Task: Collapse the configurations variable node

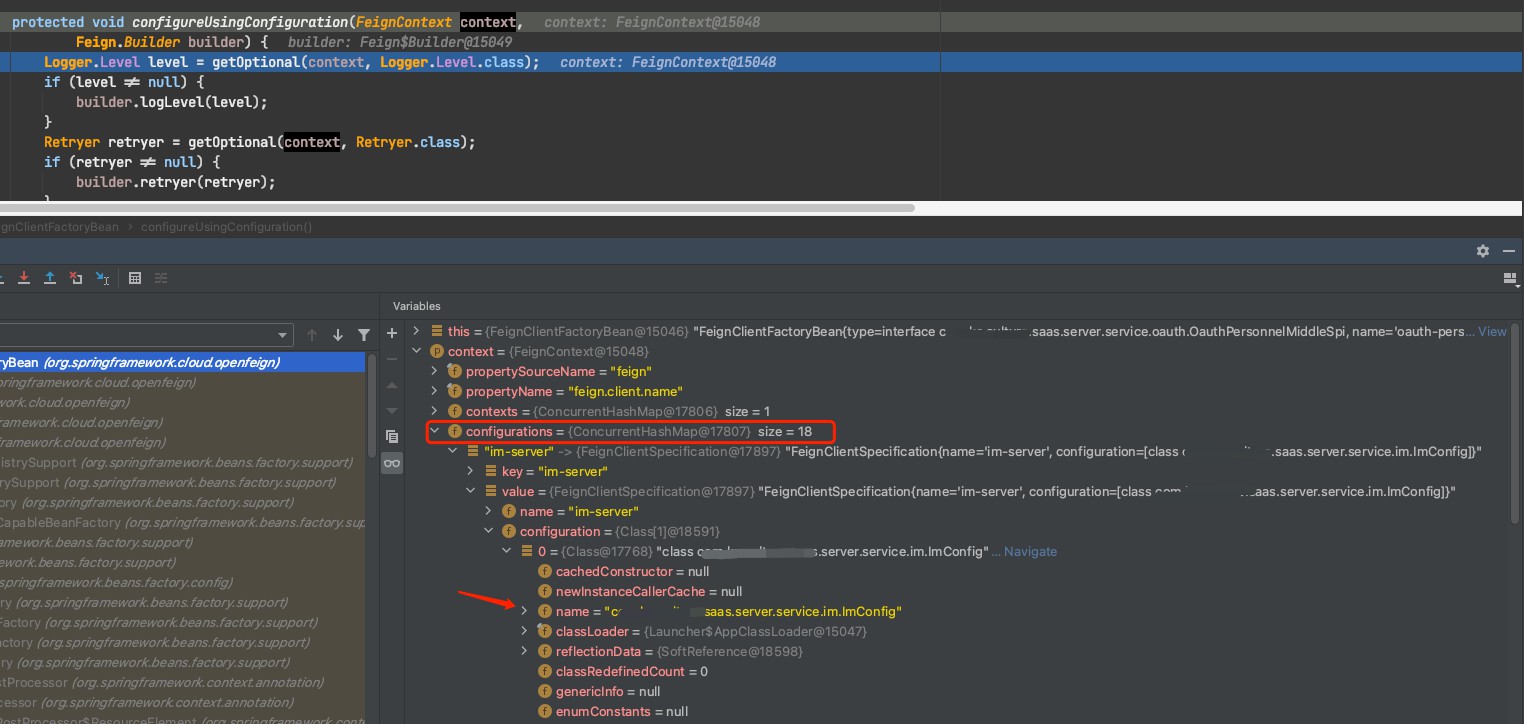Action: [435, 431]
